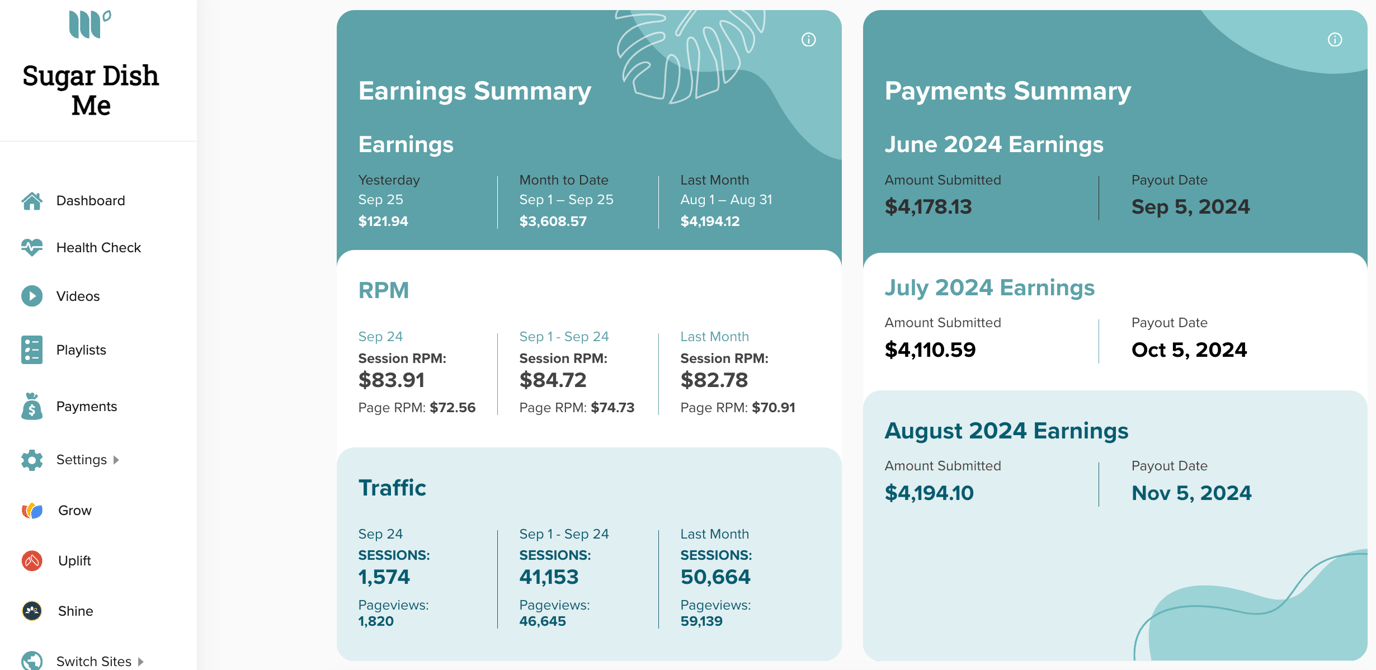Screen dimensions: 1376x670
Task: Click the Switch Sites globe icon
Action: (x=31, y=661)
